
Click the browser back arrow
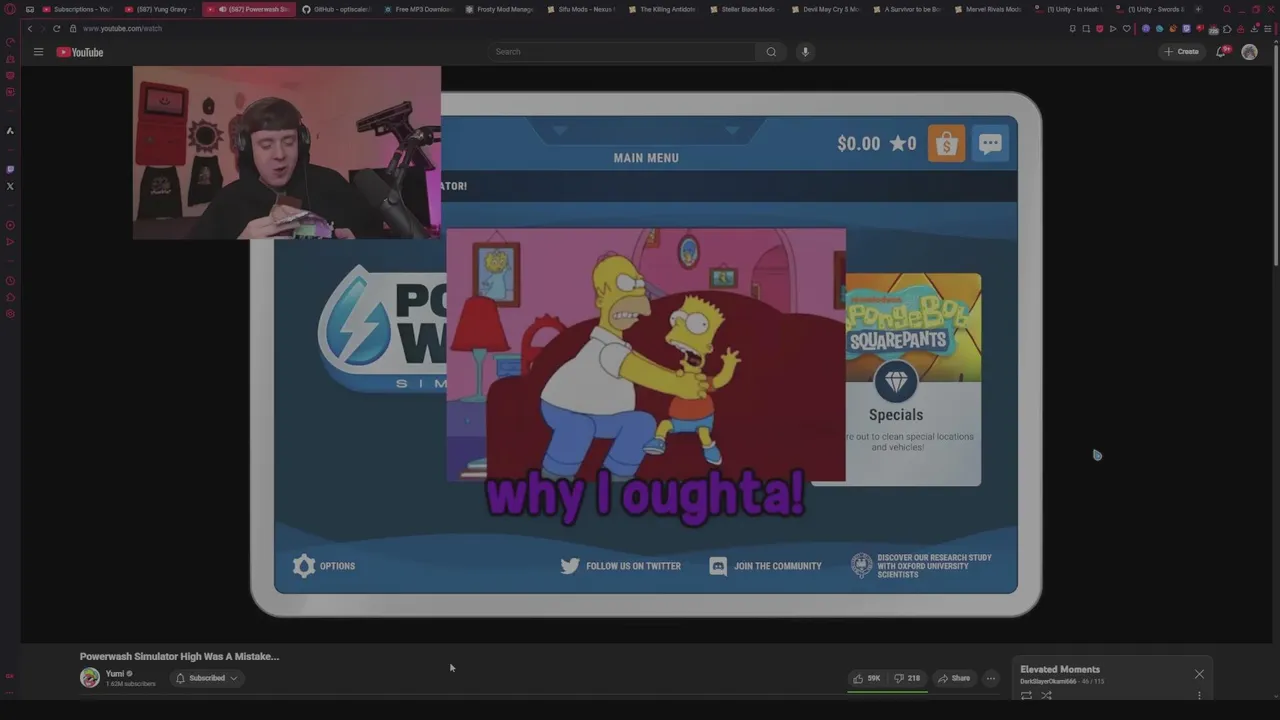point(29,29)
